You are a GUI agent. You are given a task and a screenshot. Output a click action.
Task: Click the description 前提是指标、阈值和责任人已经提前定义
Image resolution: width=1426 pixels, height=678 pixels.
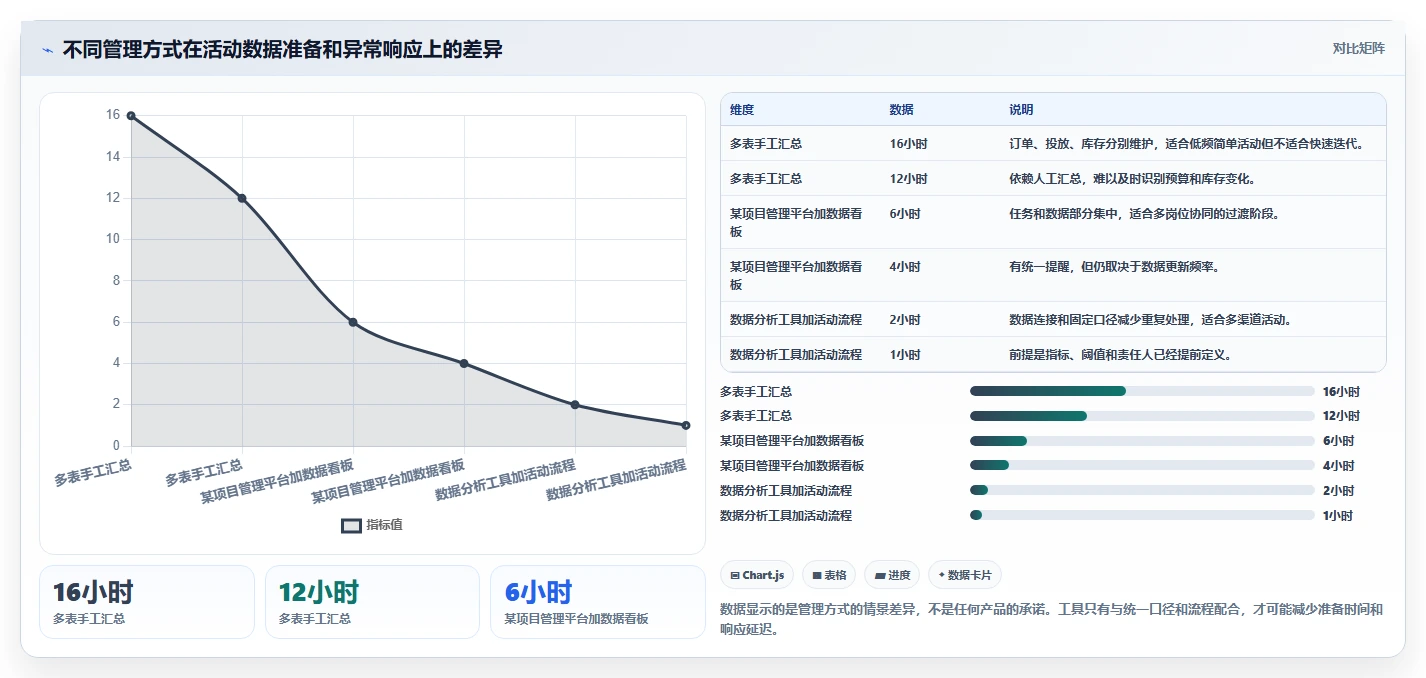click(1120, 355)
